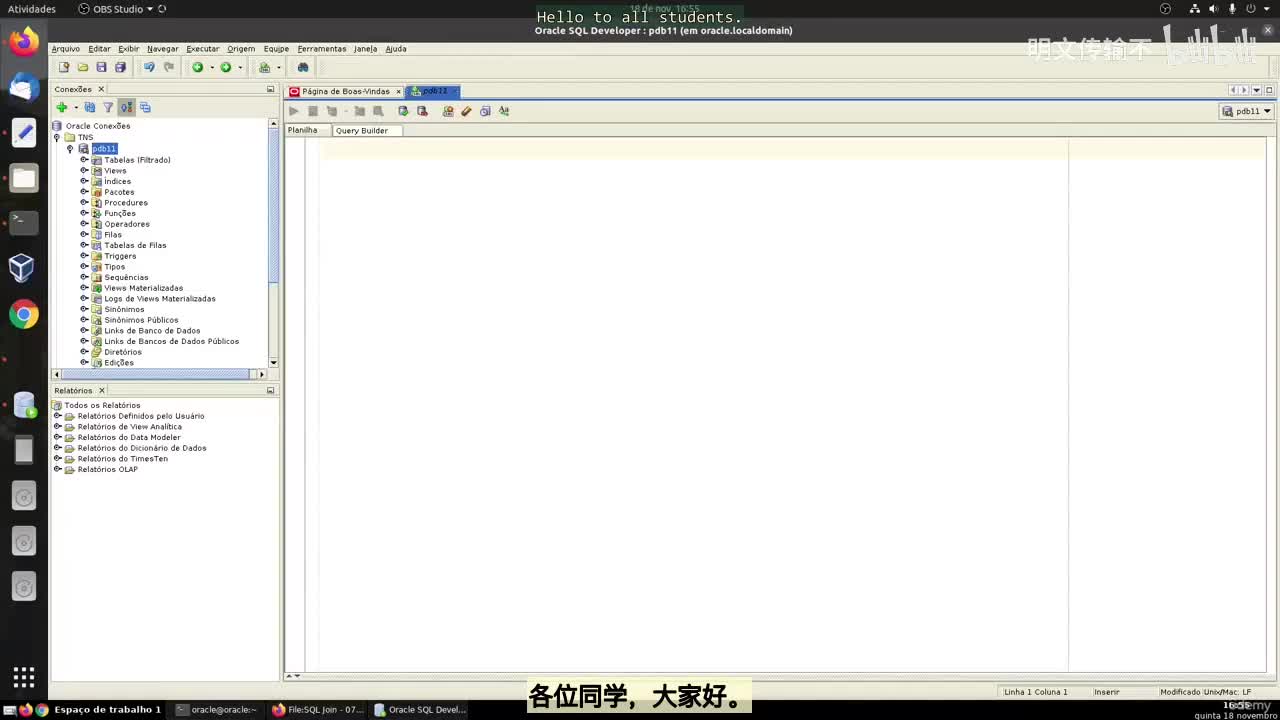Image resolution: width=1280 pixels, height=720 pixels.
Task: Open the new connection plus dropdown arrow
Action: tap(75, 108)
